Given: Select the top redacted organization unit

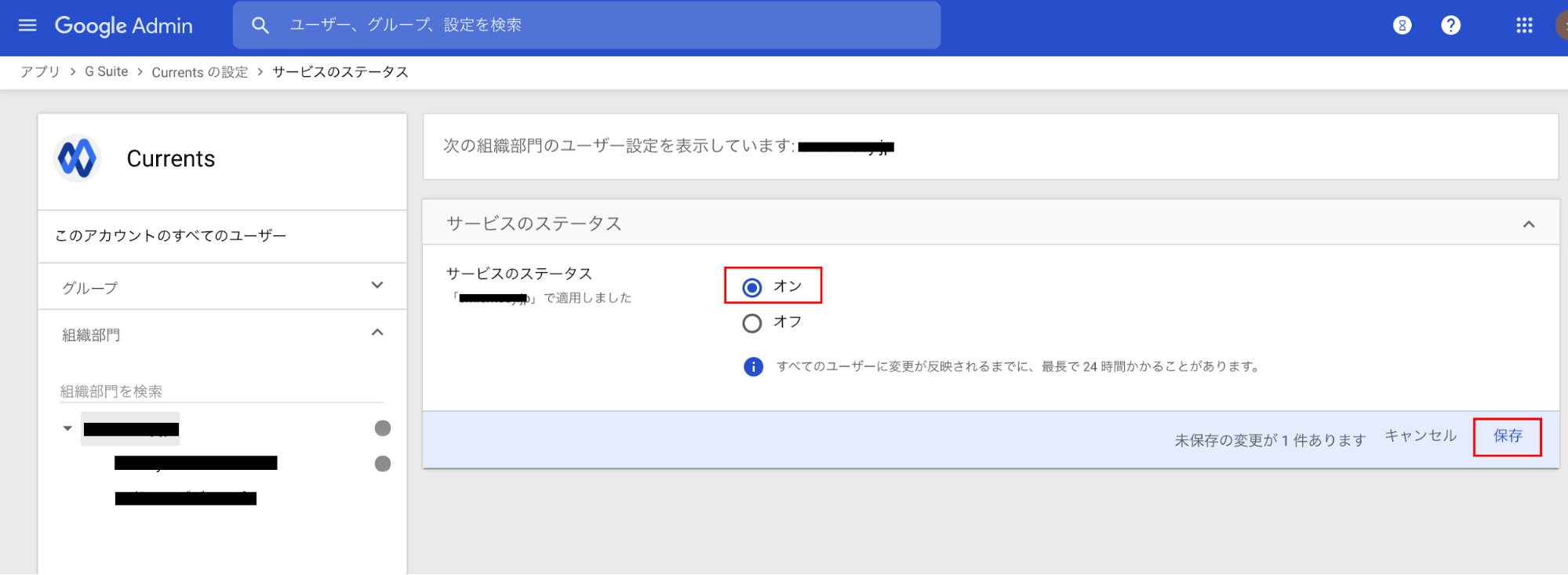Looking at the screenshot, I should point(131,429).
